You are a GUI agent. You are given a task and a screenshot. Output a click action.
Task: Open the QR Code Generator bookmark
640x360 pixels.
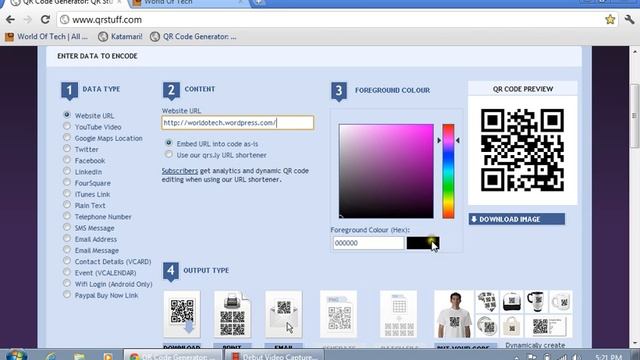point(193,37)
